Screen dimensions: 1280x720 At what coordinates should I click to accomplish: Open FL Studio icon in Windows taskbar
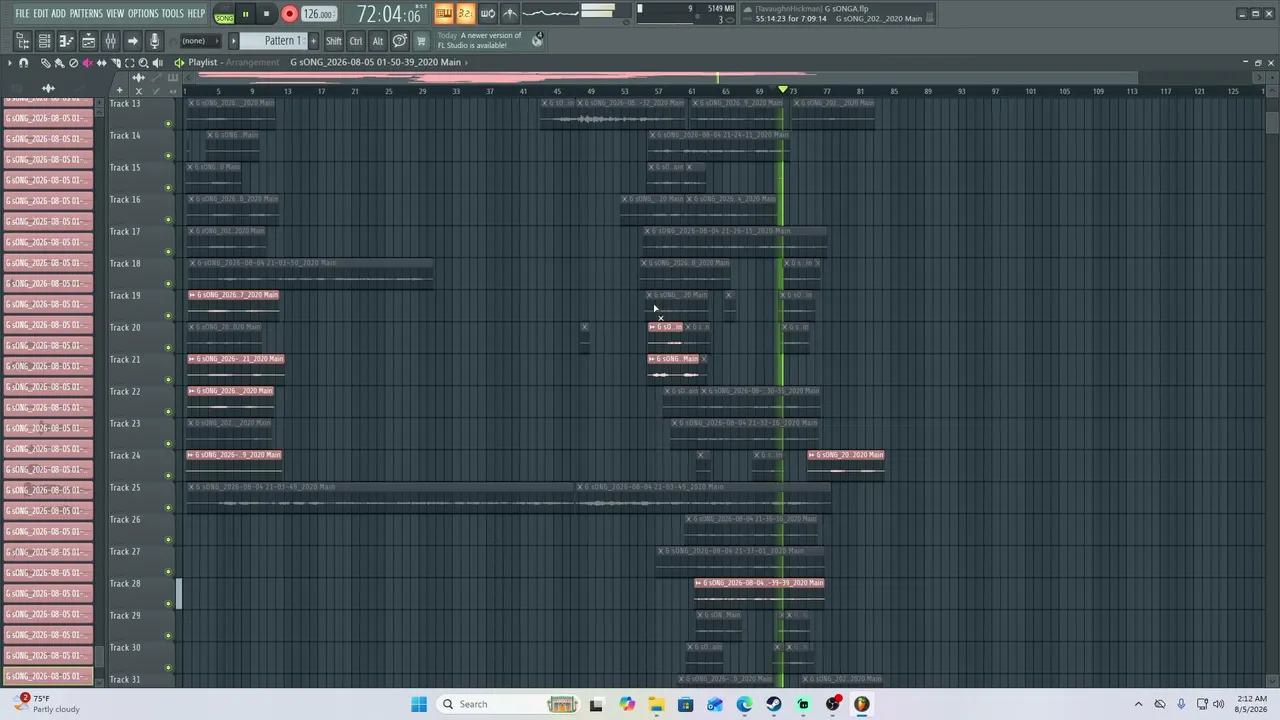click(862, 704)
